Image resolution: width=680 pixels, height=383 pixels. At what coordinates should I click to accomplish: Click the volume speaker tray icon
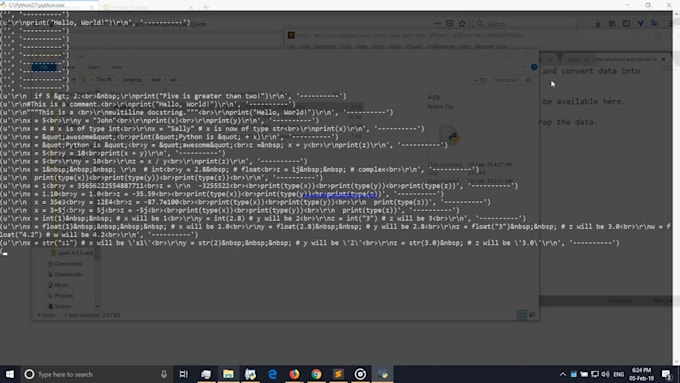tap(605, 374)
